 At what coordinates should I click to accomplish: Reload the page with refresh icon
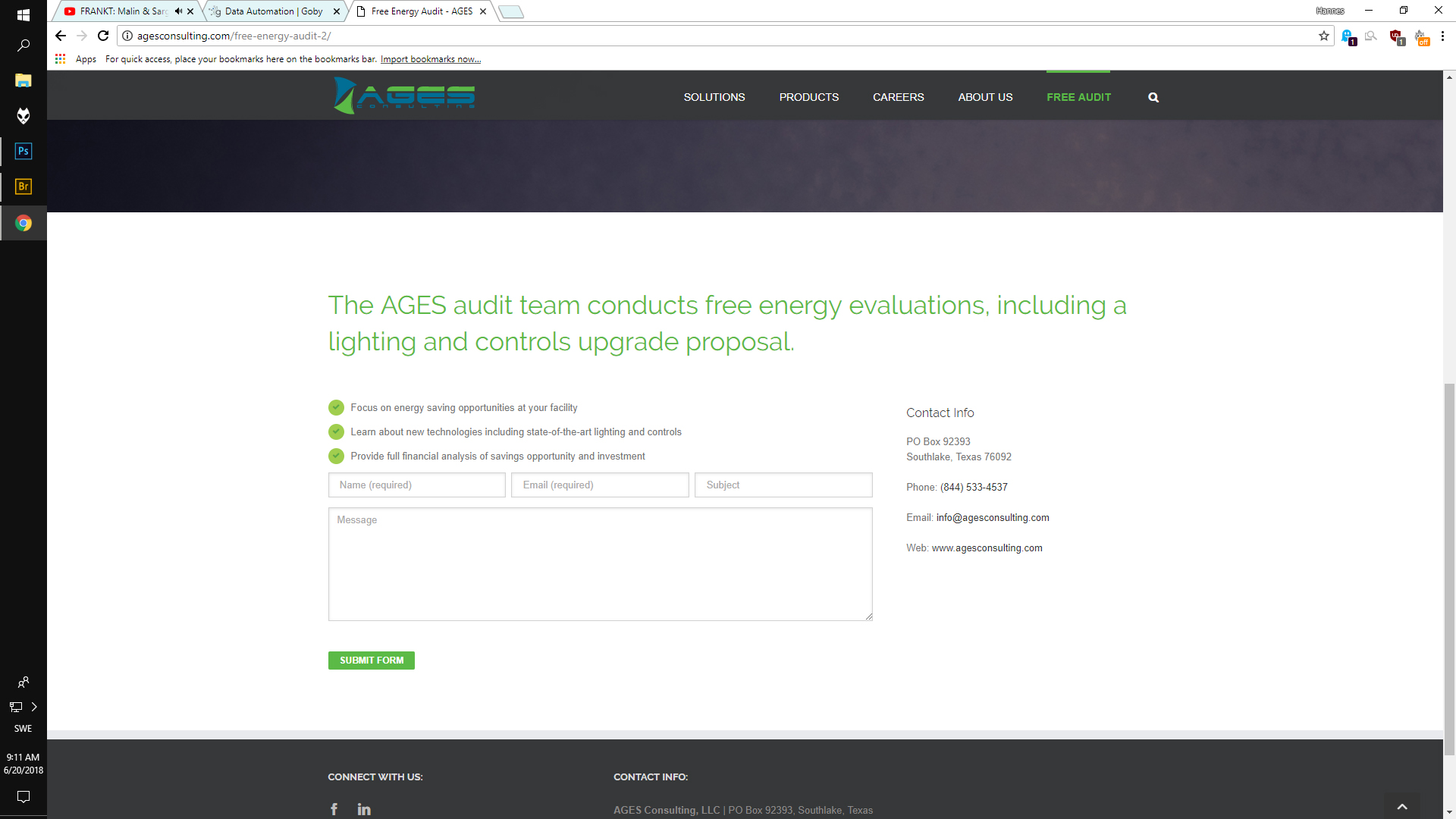[103, 36]
